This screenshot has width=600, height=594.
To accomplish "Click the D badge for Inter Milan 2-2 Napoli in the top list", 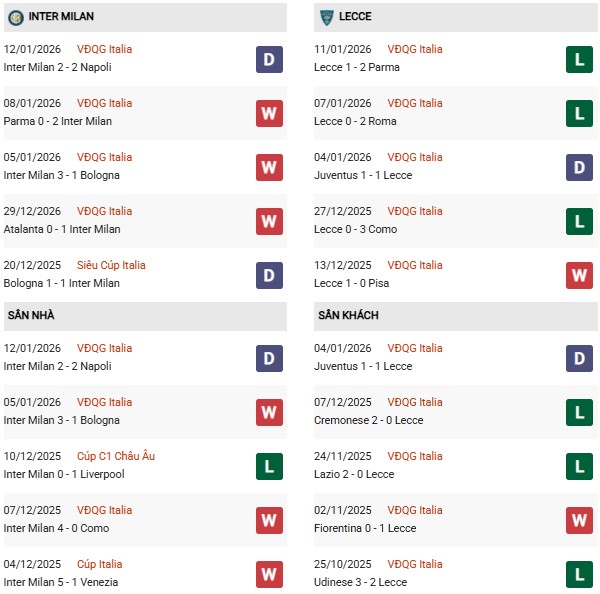I will [x=269, y=59].
